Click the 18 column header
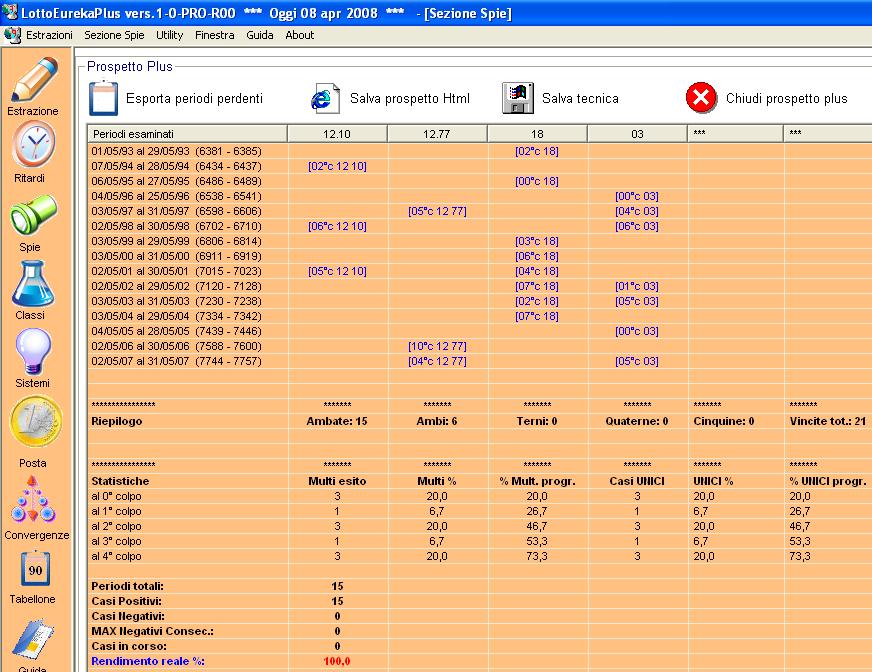This screenshot has height=672, width=872. pos(537,134)
